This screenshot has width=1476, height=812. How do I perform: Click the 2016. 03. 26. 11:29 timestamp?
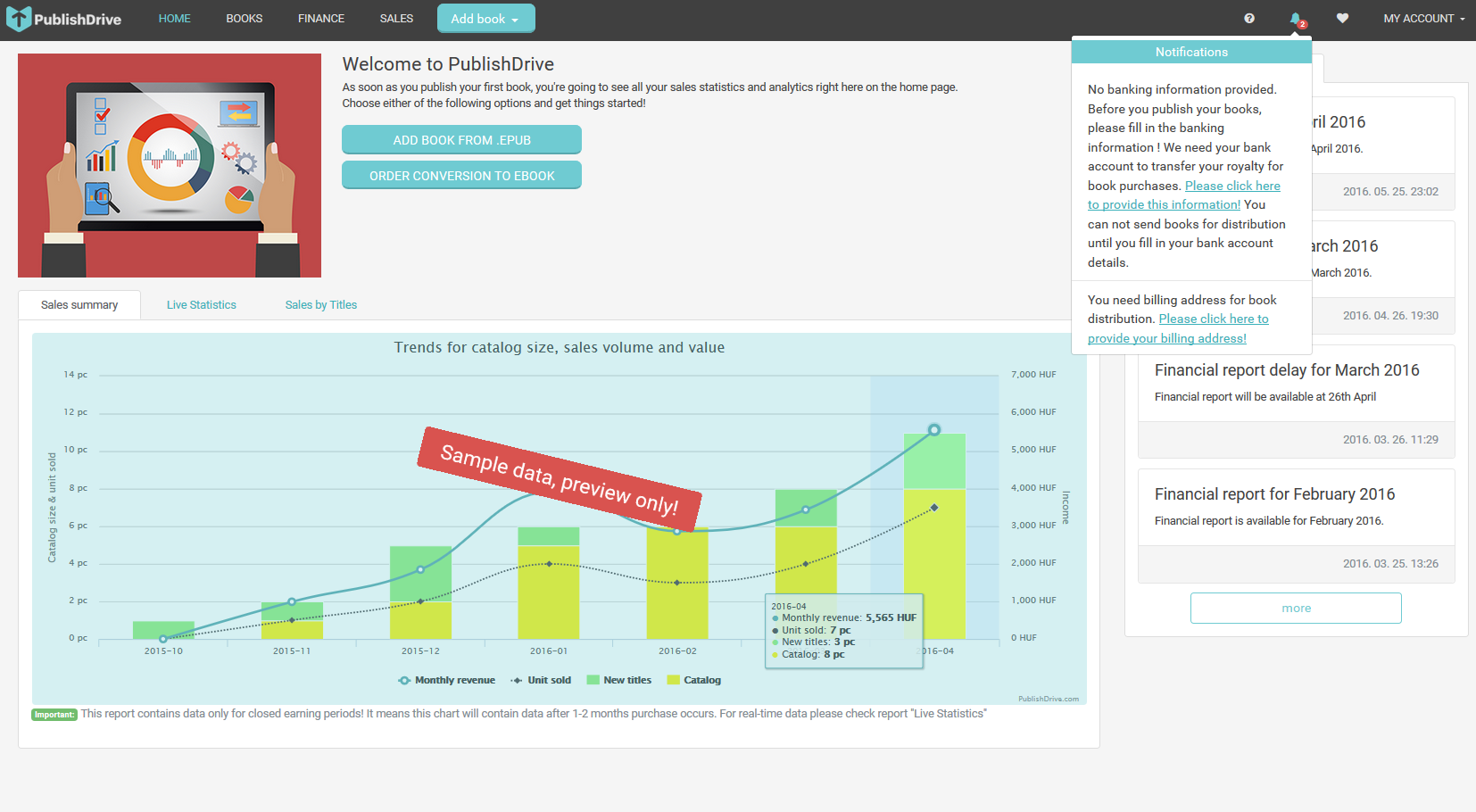1390,440
